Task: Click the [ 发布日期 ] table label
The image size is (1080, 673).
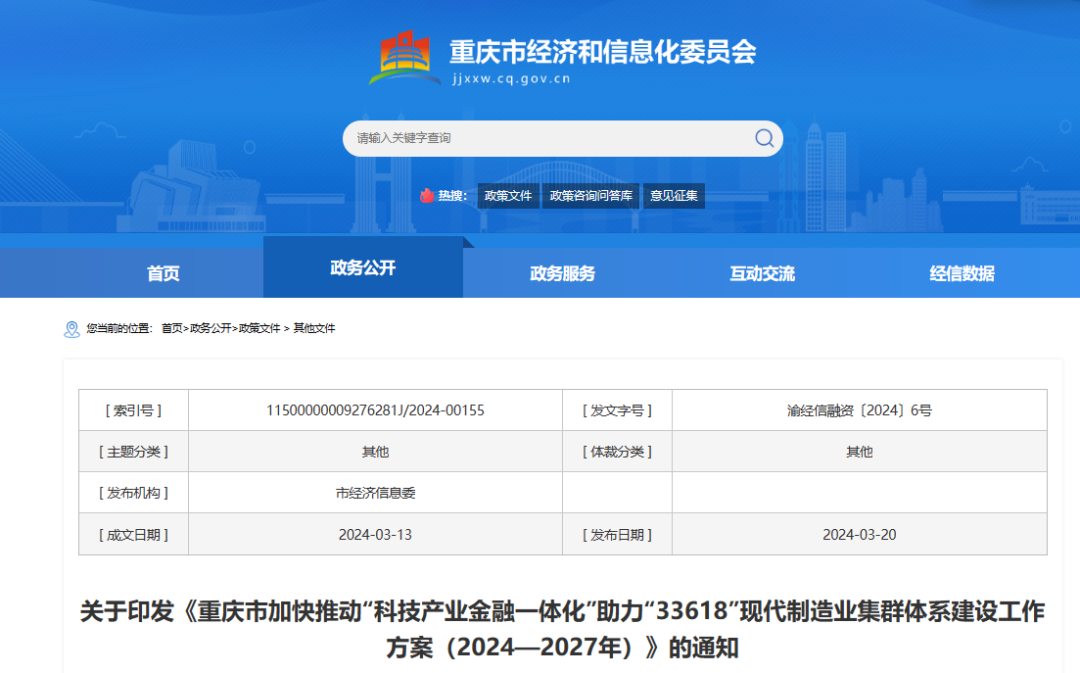Action: click(617, 535)
